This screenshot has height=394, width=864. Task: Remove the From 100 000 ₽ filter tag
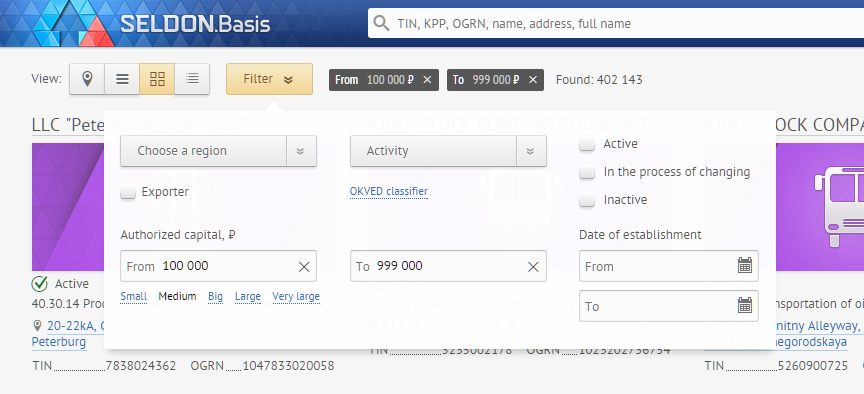(427, 80)
